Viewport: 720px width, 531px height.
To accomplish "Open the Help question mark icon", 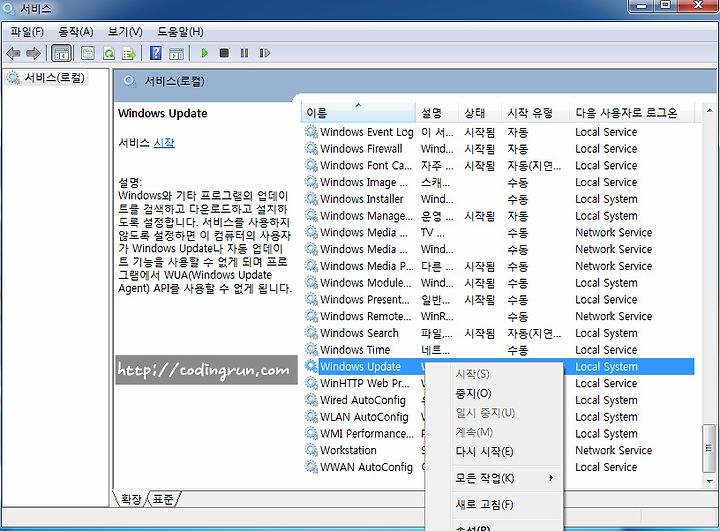I will click(x=156, y=53).
